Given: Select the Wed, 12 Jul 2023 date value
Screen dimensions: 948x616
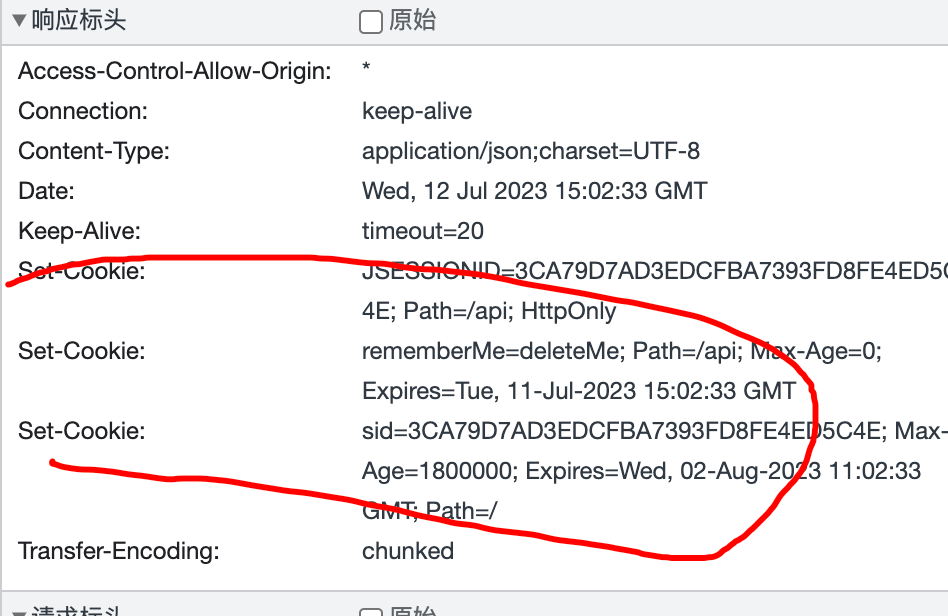Looking at the screenshot, I should [x=534, y=191].
